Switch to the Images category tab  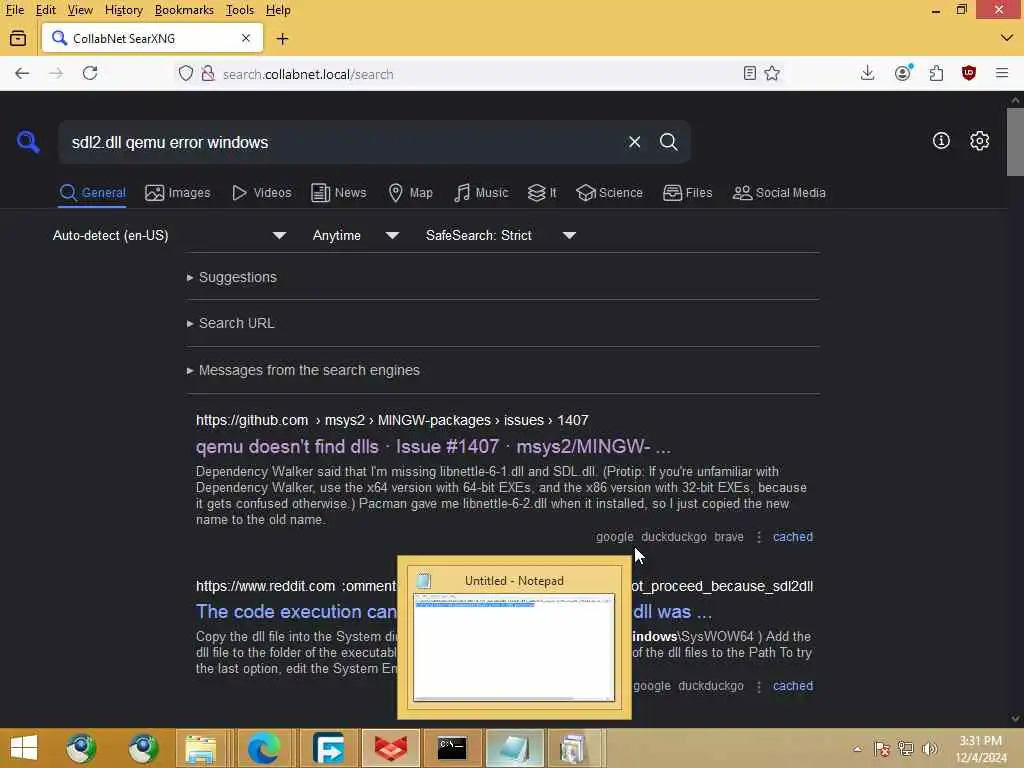point(178,193)
